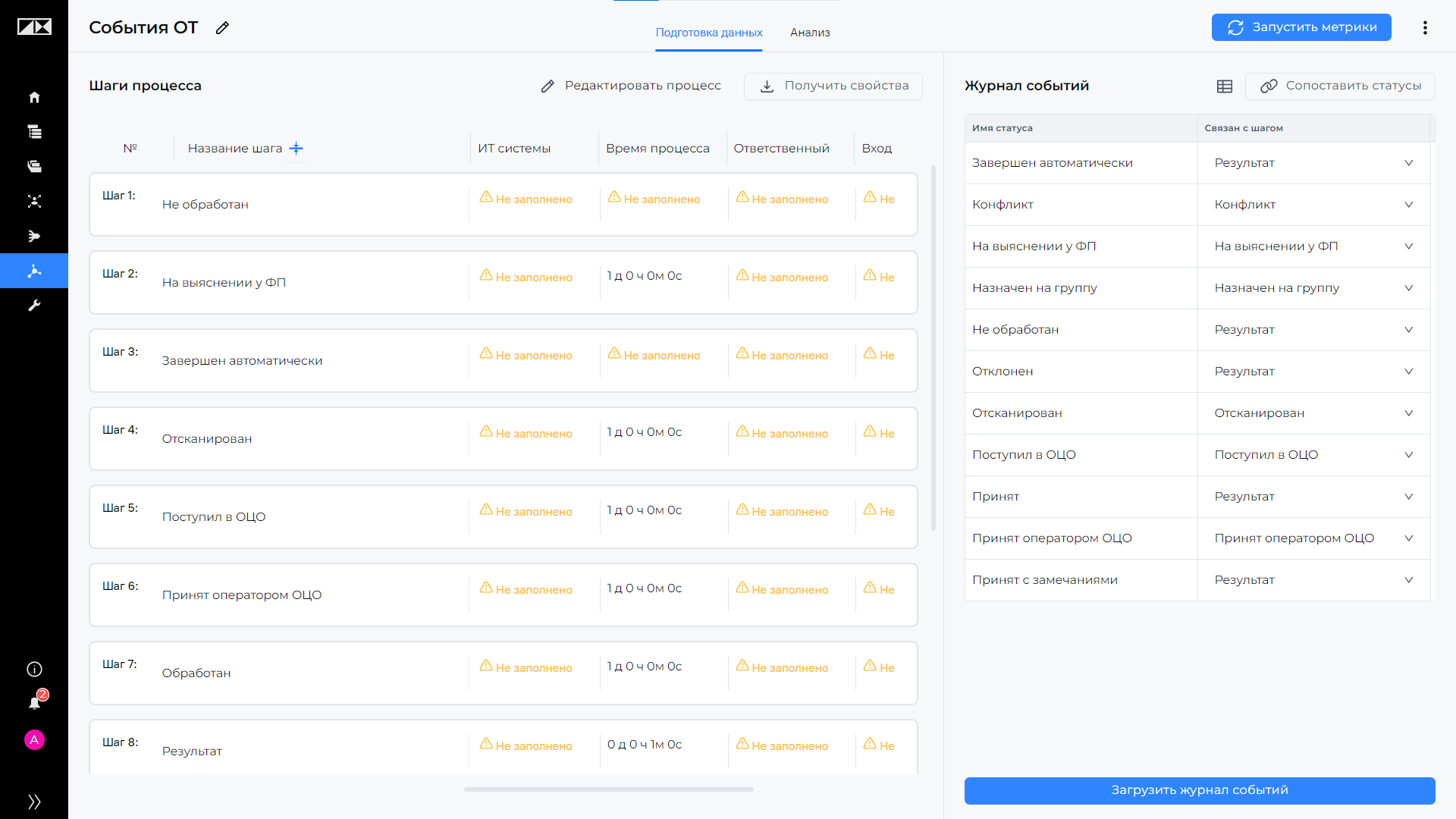The height and width of the screenshot is (819, 1456).
Task: Open step dropdown for Конфликт status
Action: pos(1314,205)
